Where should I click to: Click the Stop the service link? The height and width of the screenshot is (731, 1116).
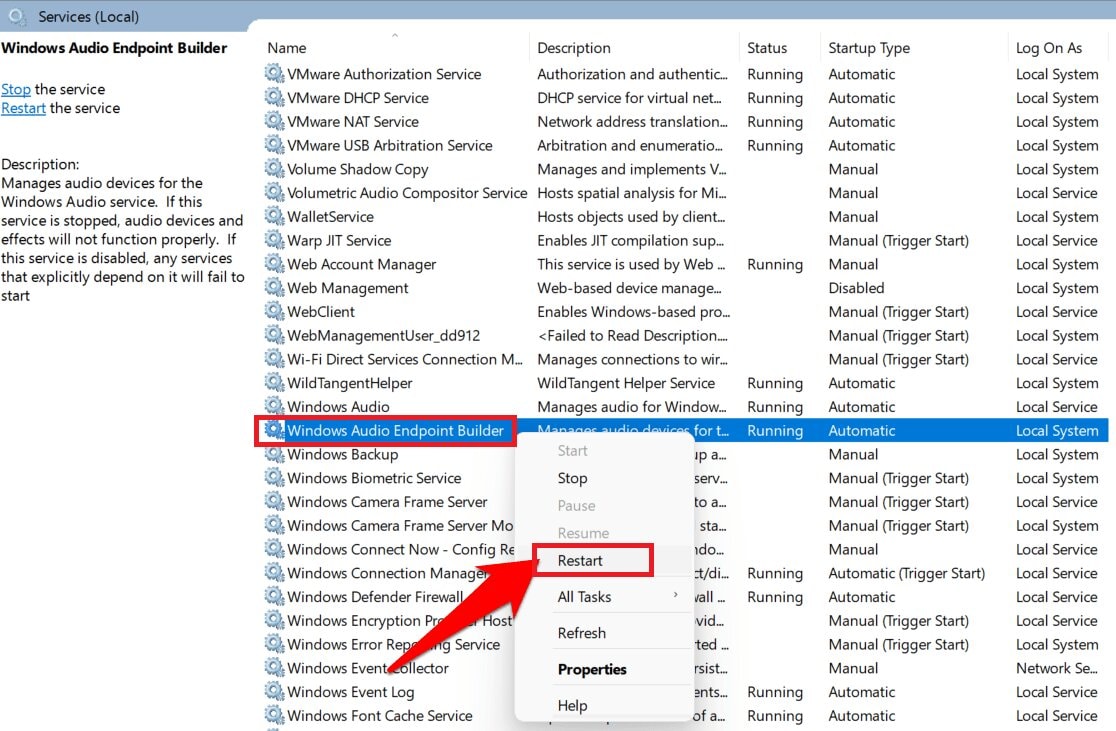(x=15, y=89)
